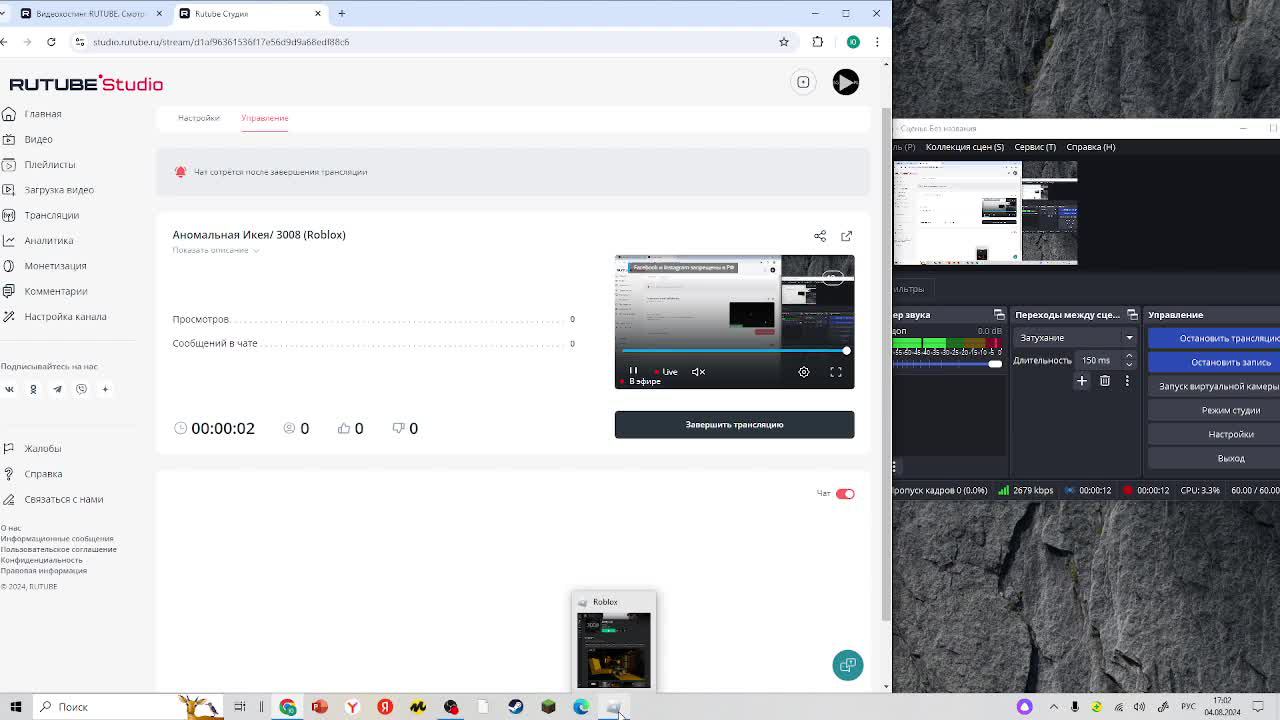Screen dimensions: 1280x720
Task: Open Настройка канала in sidebar
Action: [65, 317]
